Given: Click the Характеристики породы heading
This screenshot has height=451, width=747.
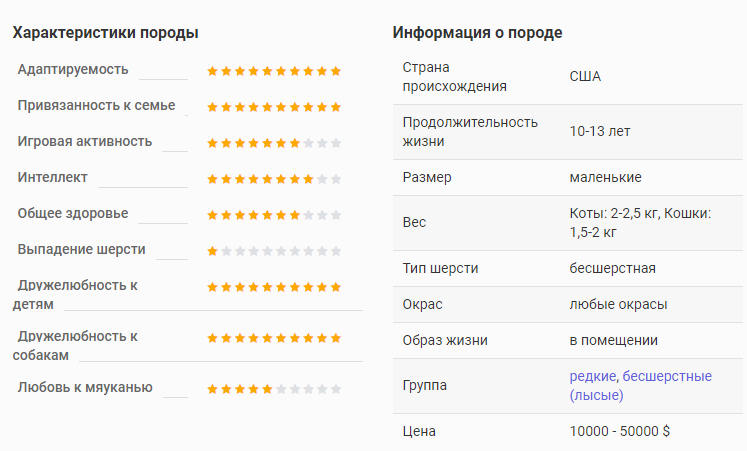Looking at the screenshot, I should 105,33.
